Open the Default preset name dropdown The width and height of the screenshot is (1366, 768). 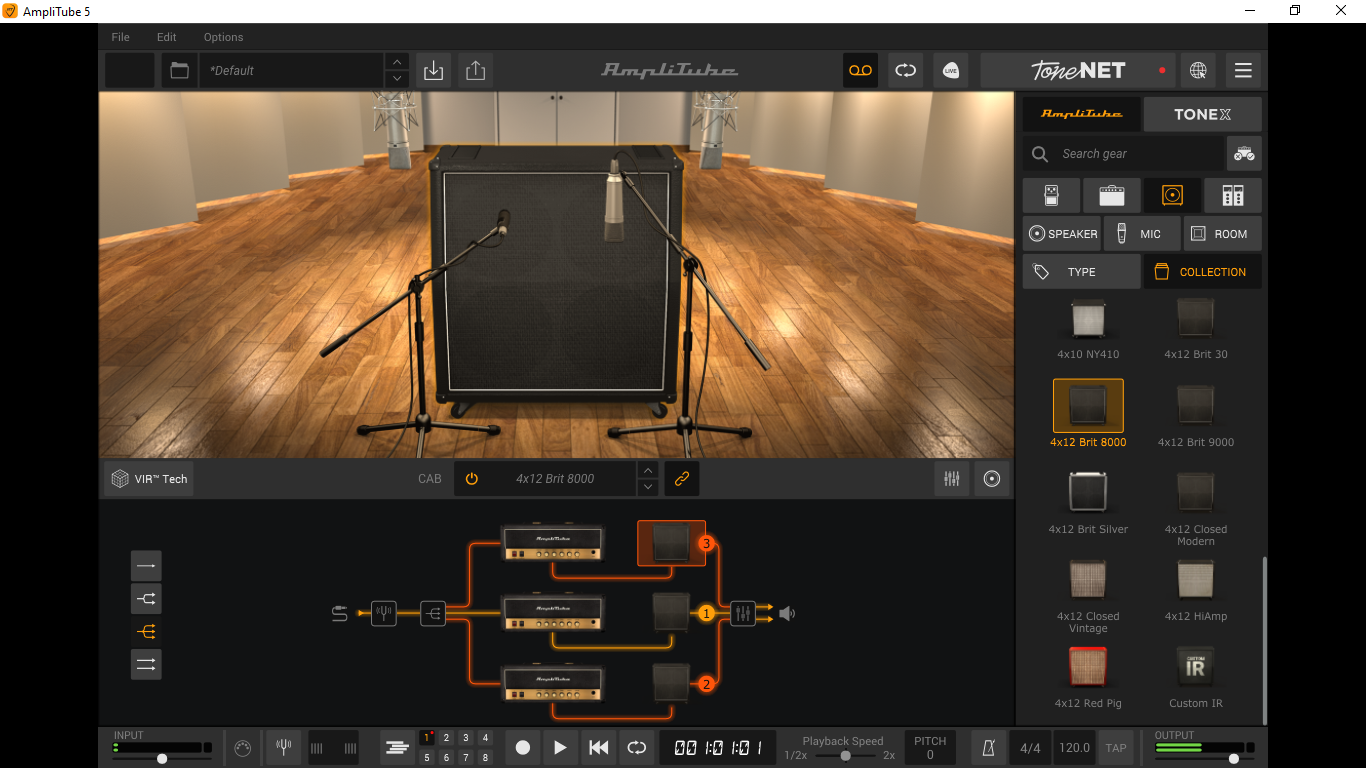[x=292, y=71]
